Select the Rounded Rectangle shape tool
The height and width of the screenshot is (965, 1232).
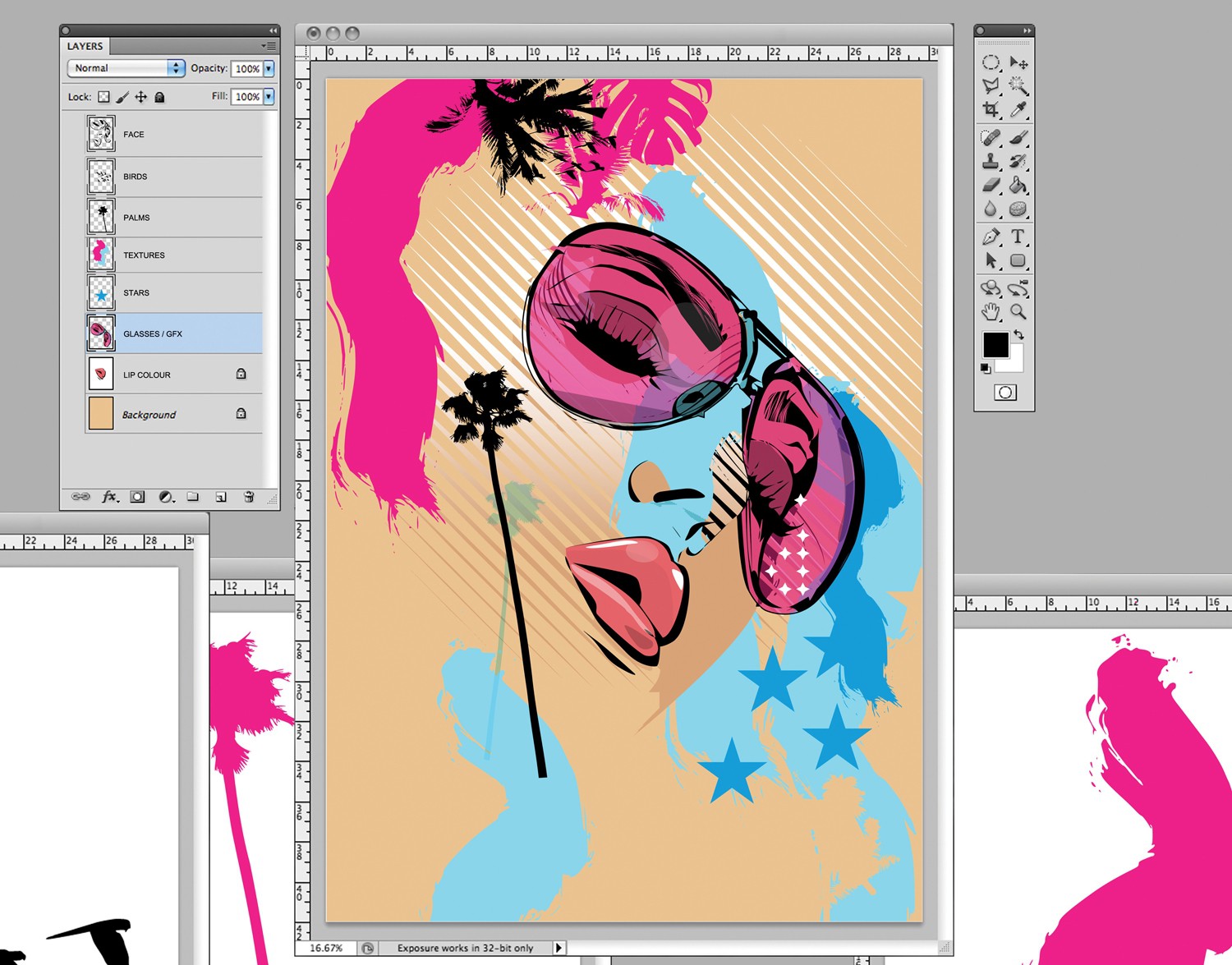[1018, 260]
